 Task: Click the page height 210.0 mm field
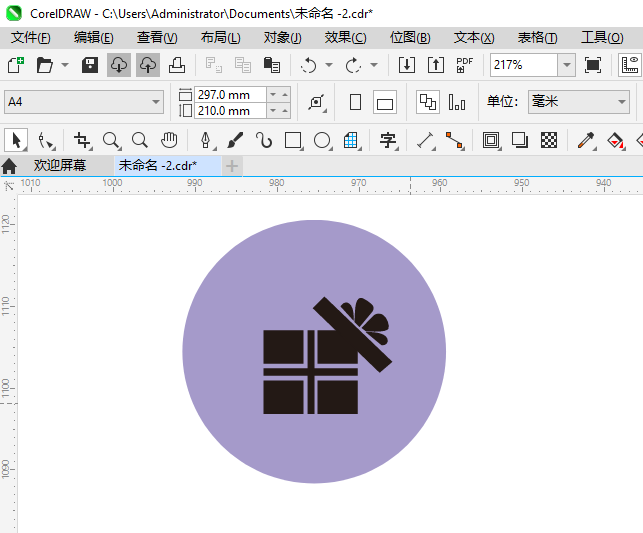click(x=231, y=111)
